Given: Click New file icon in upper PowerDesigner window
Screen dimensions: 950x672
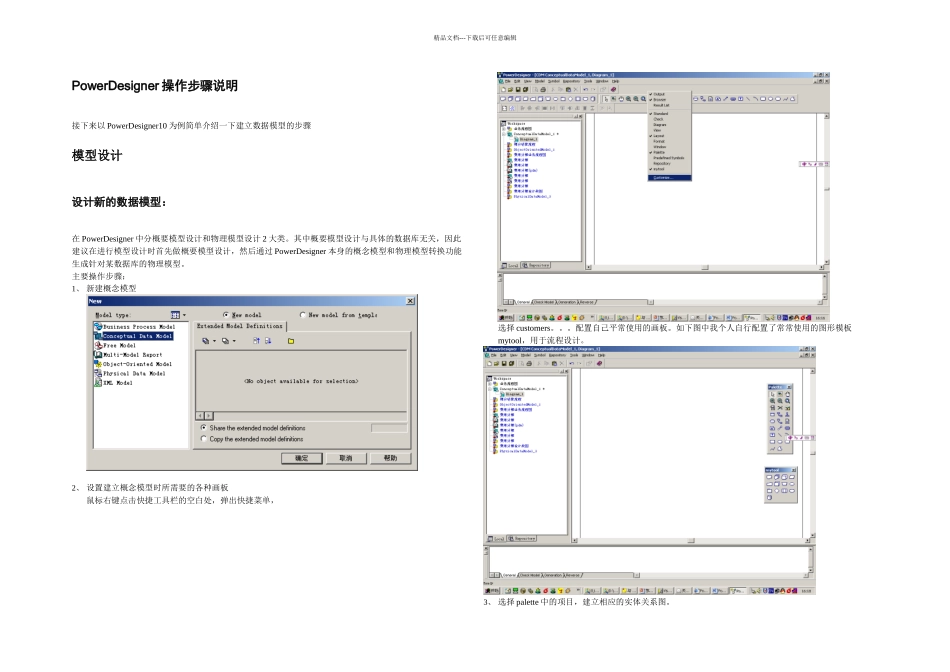Looking at the screenshot, I should (503, 89).
